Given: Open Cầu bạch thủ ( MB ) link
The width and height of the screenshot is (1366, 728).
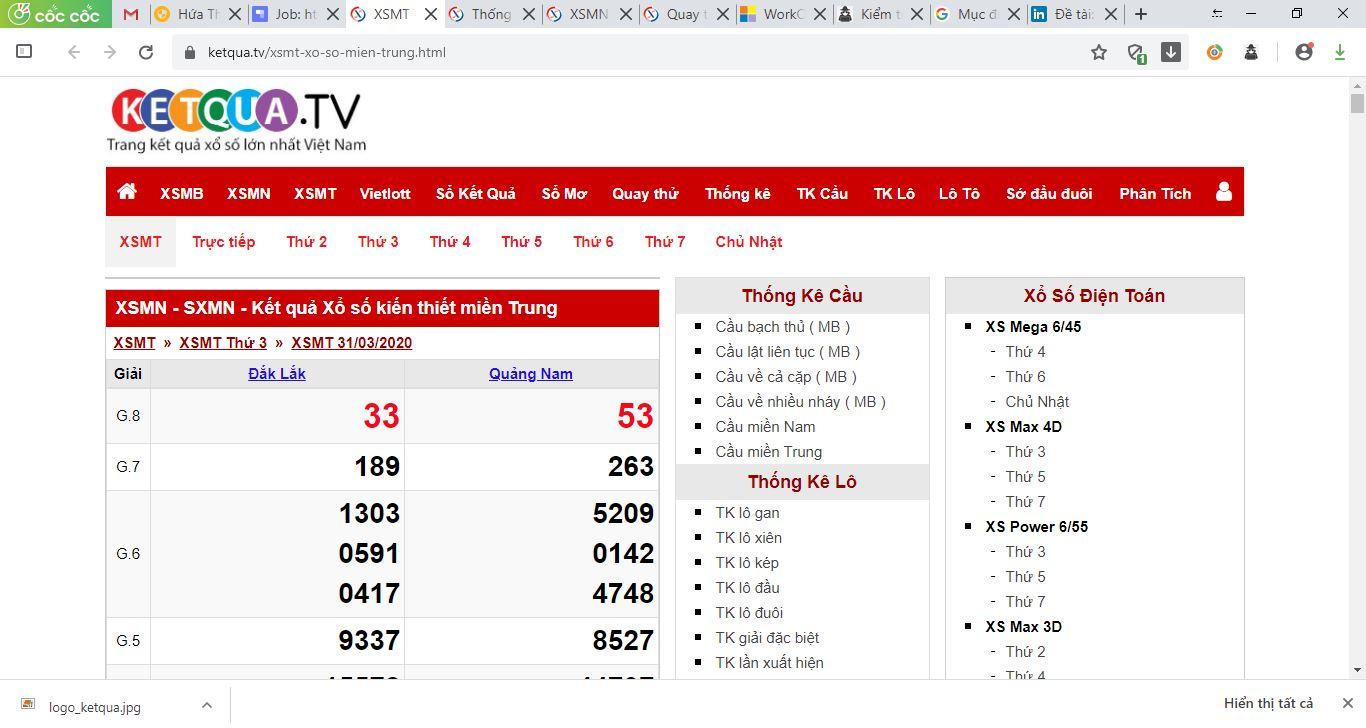Looking at the screenshot, I should pyautogui.click(x=783, y=326).
